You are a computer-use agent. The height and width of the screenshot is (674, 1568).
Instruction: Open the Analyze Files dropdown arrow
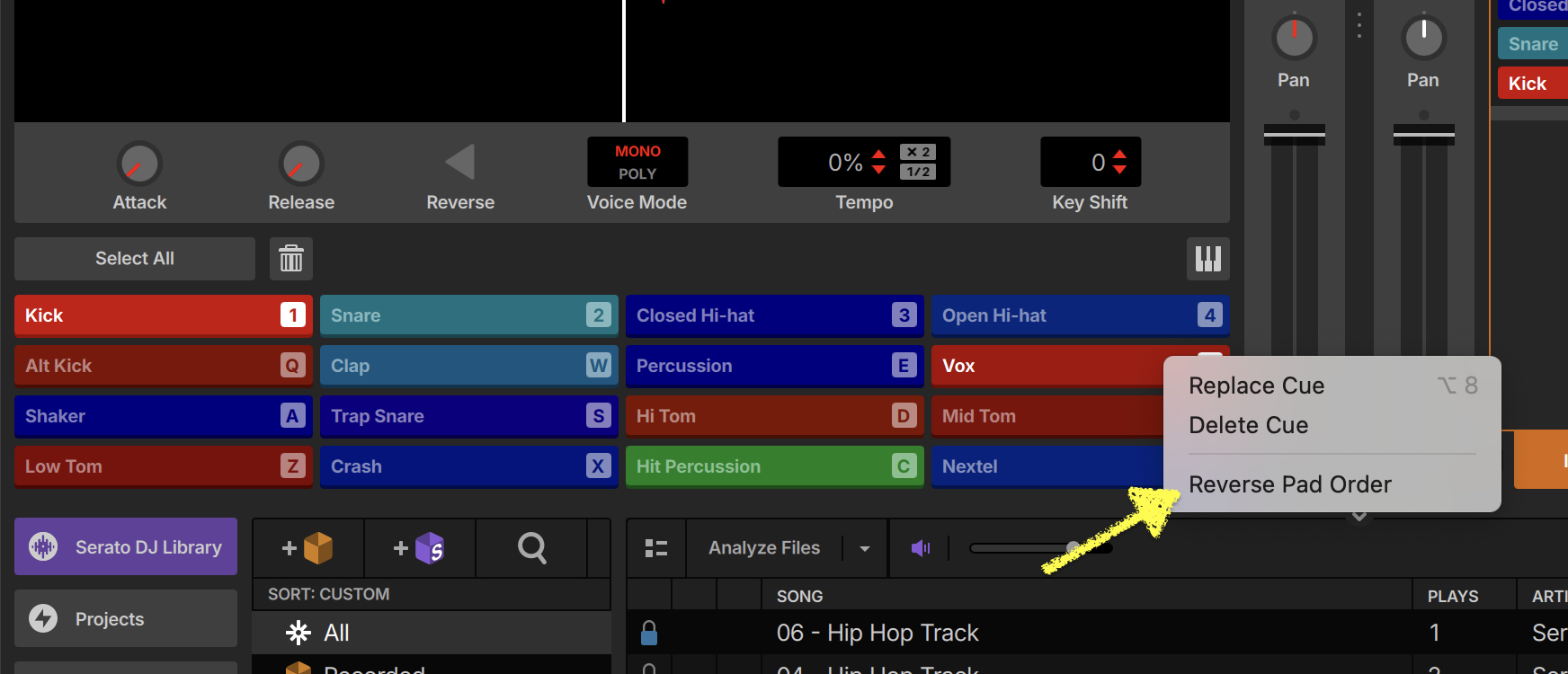click(865, 548)
